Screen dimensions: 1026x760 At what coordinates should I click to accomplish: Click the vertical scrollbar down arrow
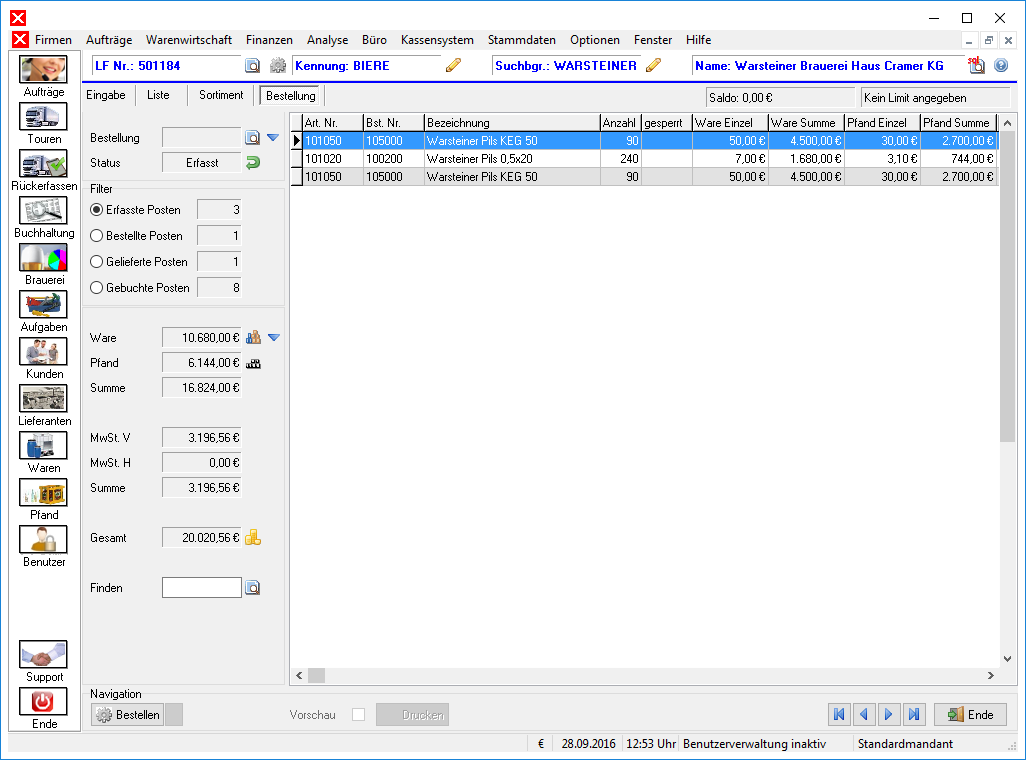pos(1007,659)
